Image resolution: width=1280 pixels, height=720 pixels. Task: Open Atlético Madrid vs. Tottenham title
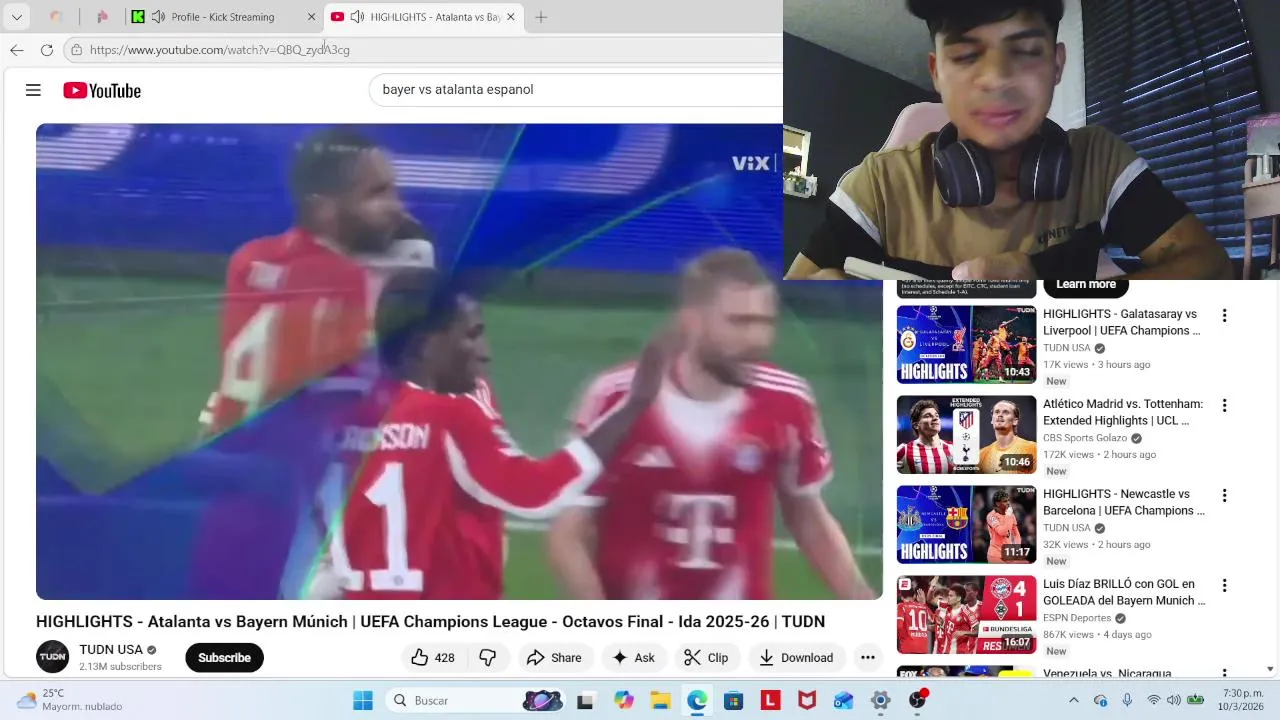1123,412
